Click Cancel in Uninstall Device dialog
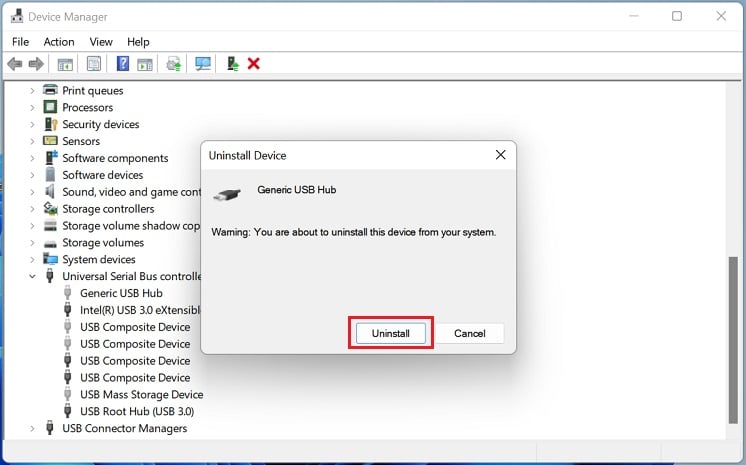746x465 pixels. coord(470,333)
